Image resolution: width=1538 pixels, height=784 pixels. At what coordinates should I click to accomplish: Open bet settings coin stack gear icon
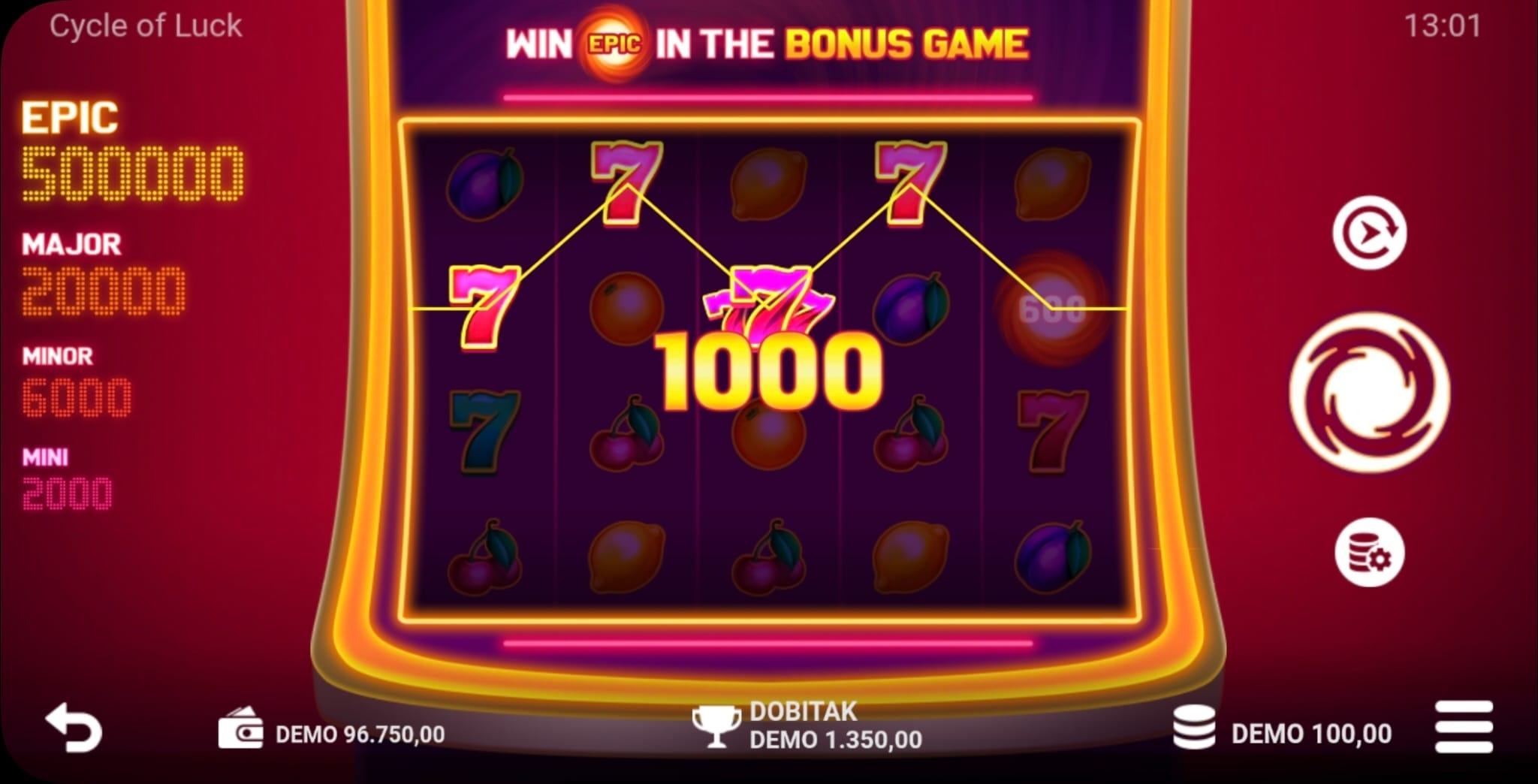coord(1370,553)
